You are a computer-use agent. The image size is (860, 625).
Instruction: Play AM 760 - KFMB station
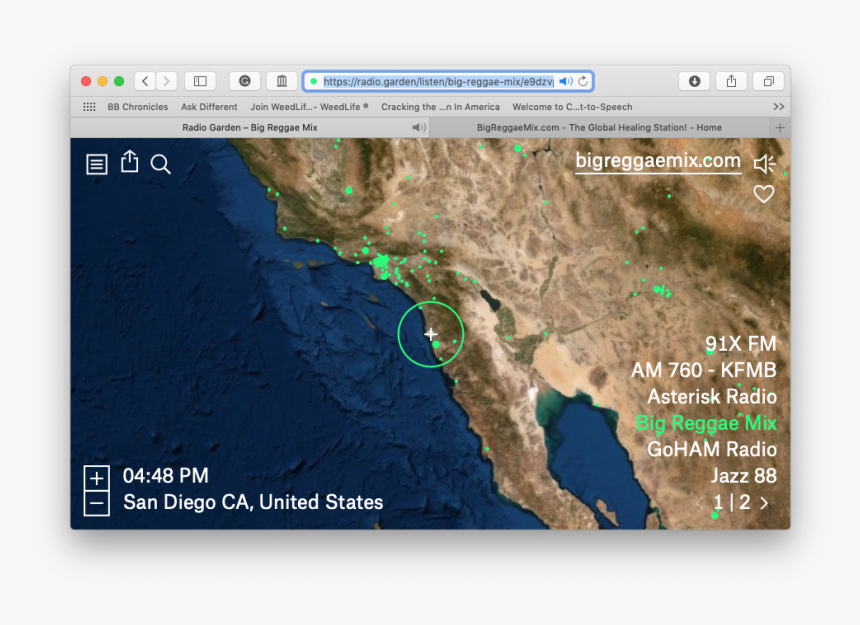[x=704, y=370]
